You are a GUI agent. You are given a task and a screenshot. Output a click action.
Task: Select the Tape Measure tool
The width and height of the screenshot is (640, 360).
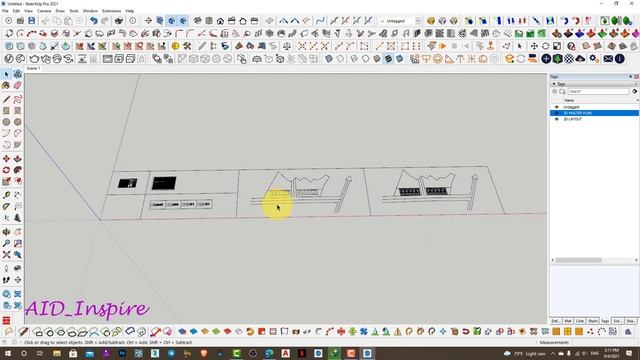(x=6, y=195)
